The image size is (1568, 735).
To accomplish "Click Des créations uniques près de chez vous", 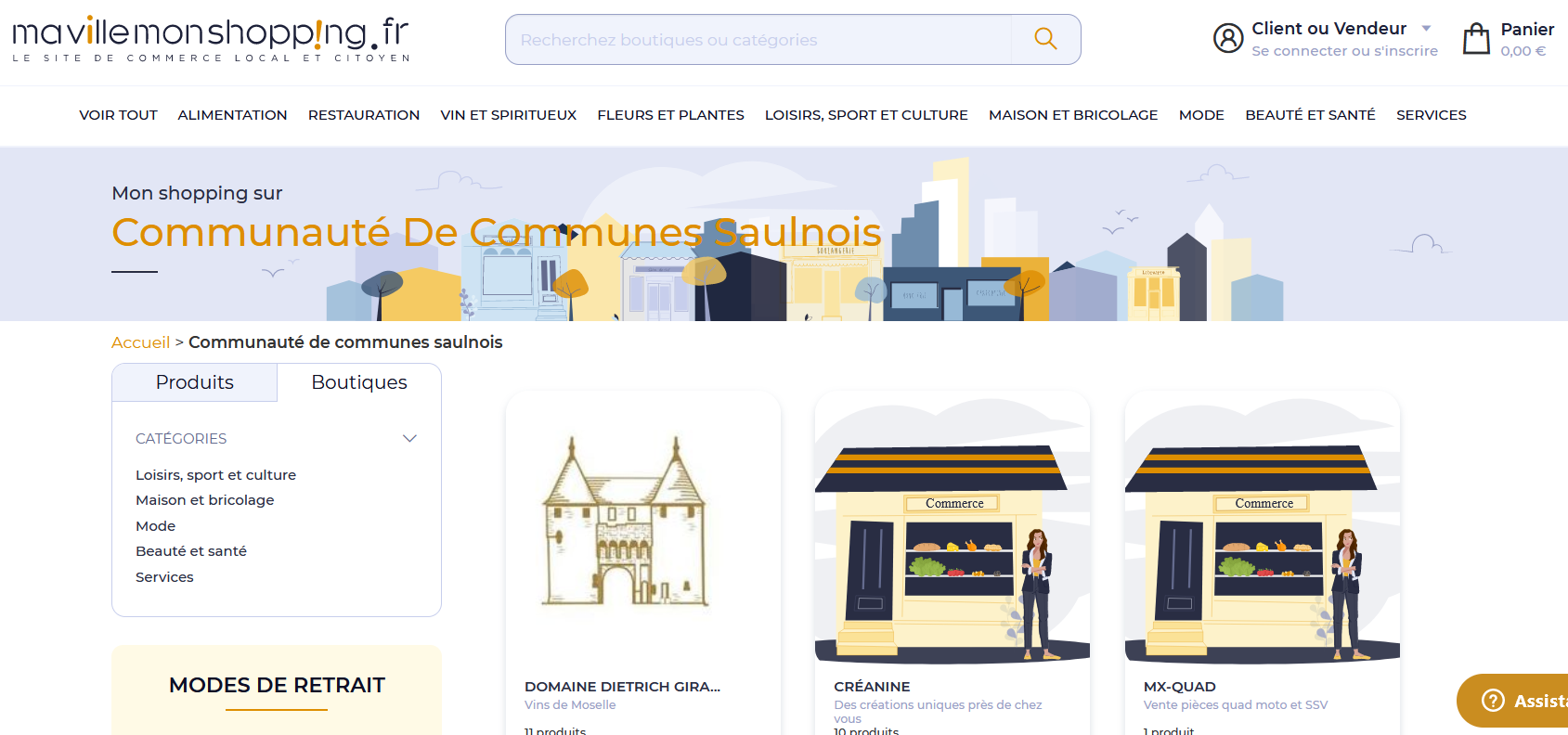I will pyautogui.click(x=938, y=711).
